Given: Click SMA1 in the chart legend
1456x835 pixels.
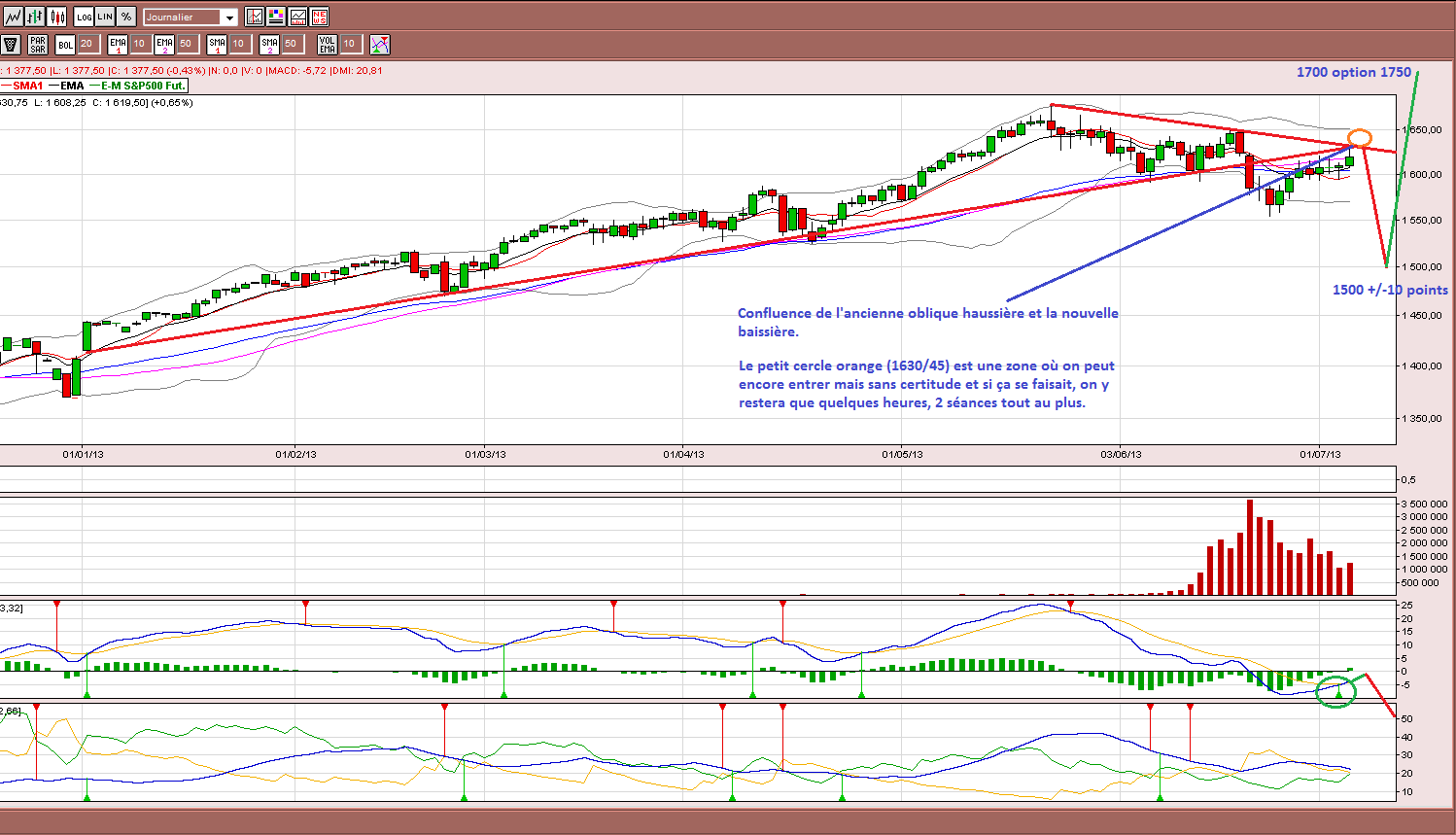Looking at the screenshot, I should pos(28,86).
